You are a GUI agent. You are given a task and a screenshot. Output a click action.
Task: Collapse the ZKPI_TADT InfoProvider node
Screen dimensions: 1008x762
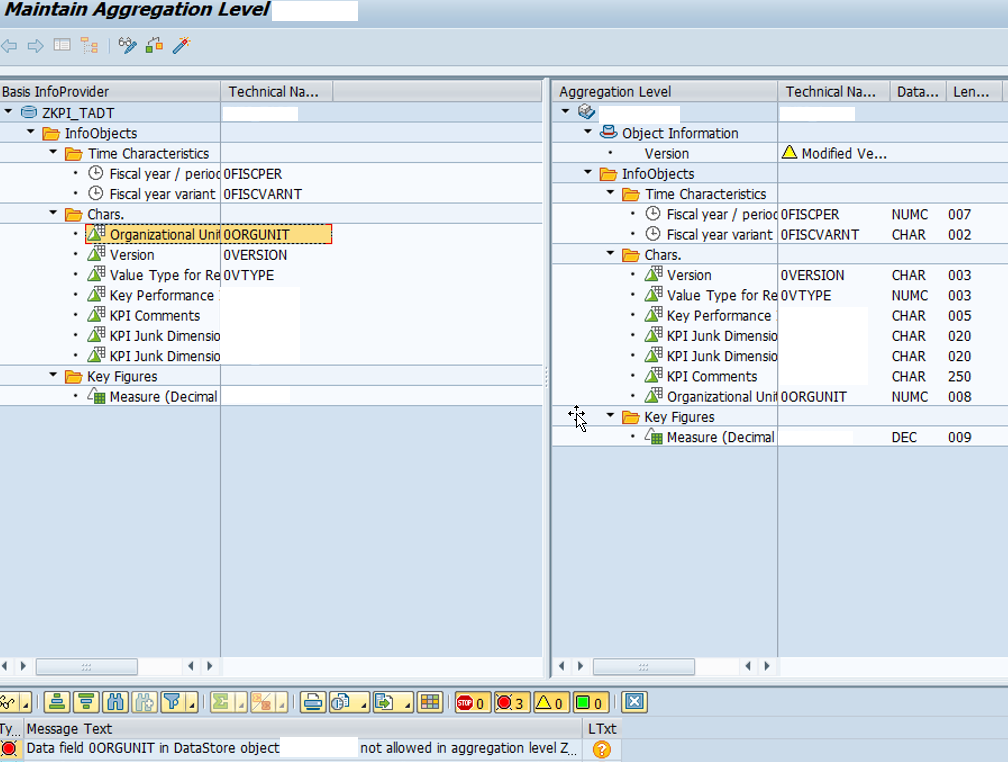[8, 112]
